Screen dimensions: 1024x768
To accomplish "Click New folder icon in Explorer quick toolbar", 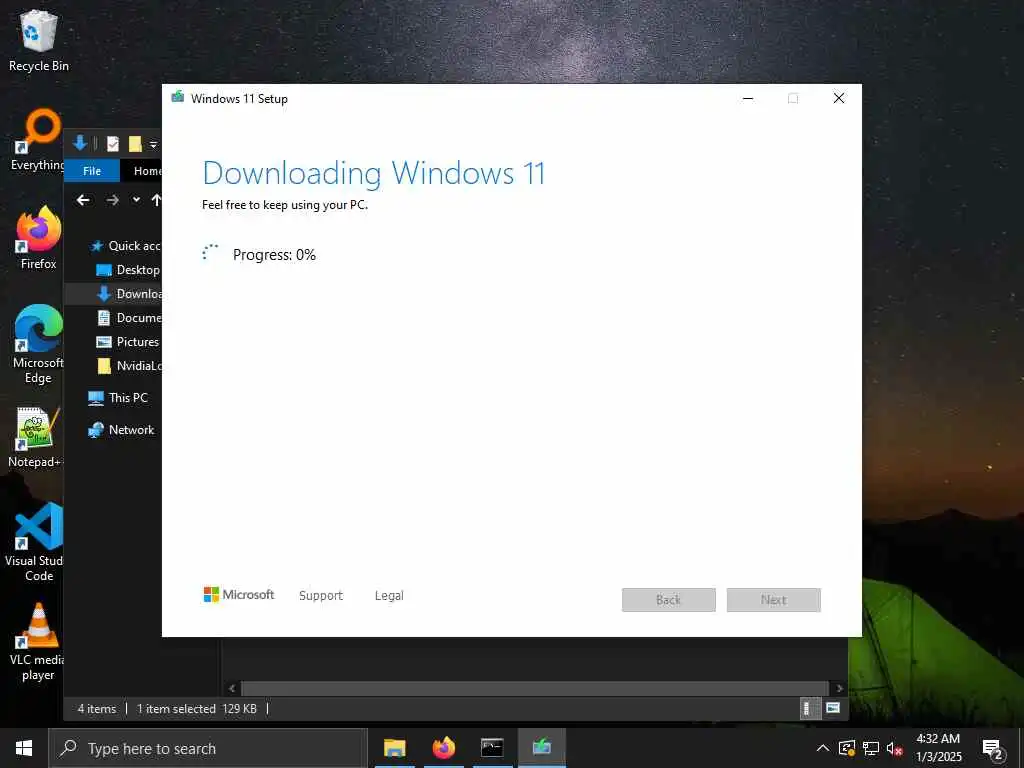I will click(135, 144).
